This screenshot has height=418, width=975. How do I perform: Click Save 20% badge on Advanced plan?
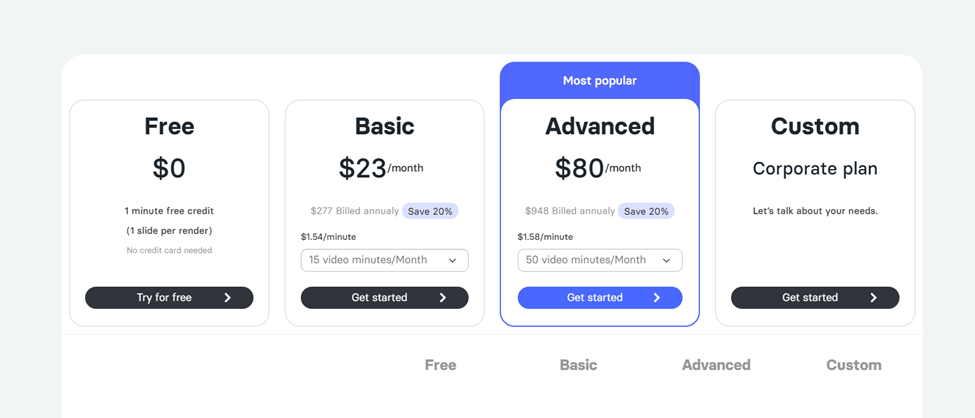pos(646,211)
